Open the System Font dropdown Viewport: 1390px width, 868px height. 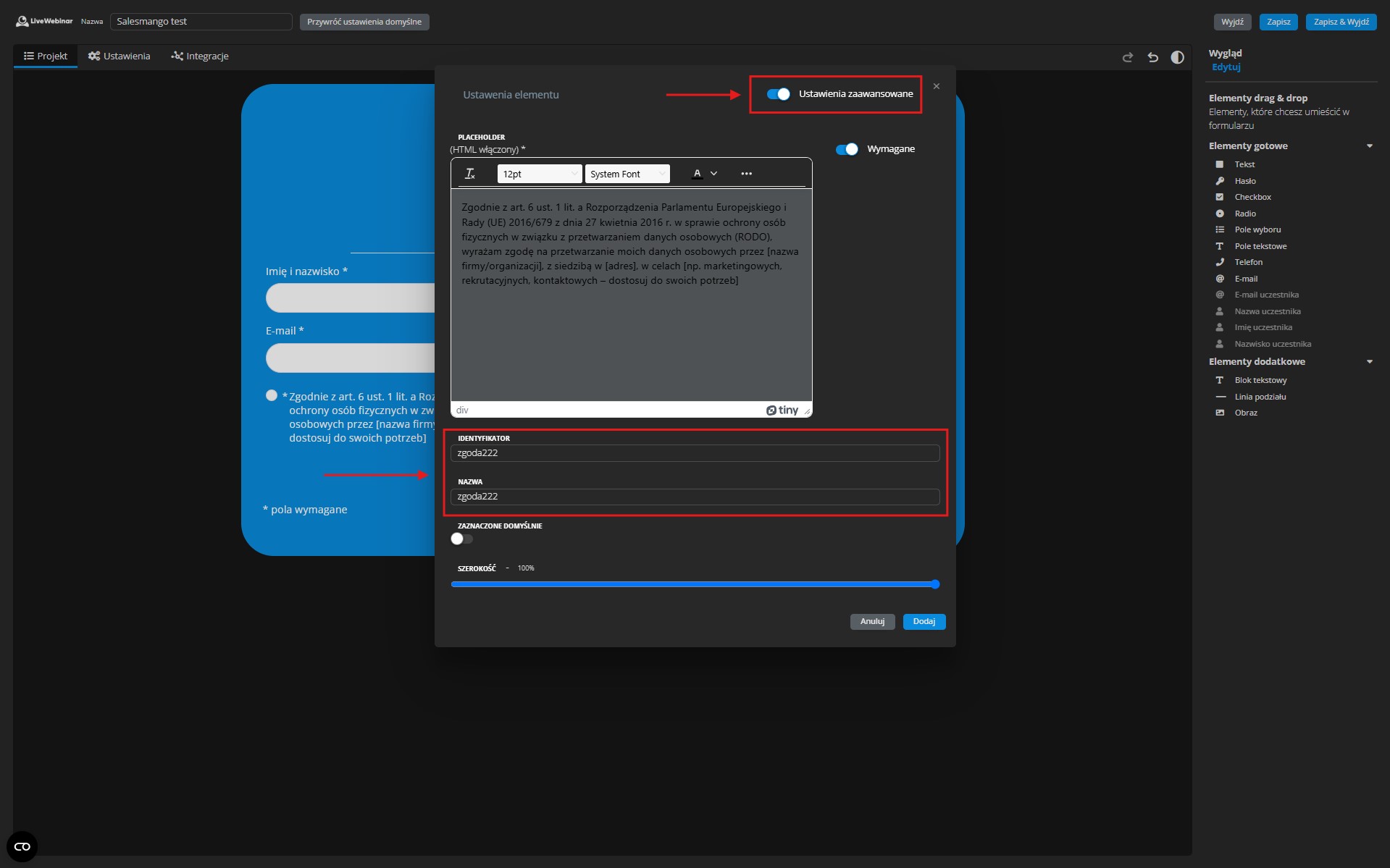click(x=627, y=174)
